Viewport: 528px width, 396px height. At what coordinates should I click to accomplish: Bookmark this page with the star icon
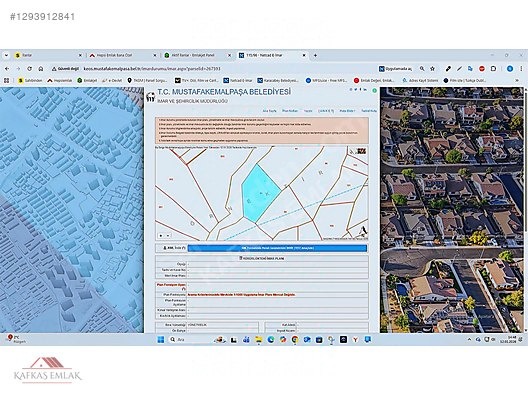pos(432,69)
